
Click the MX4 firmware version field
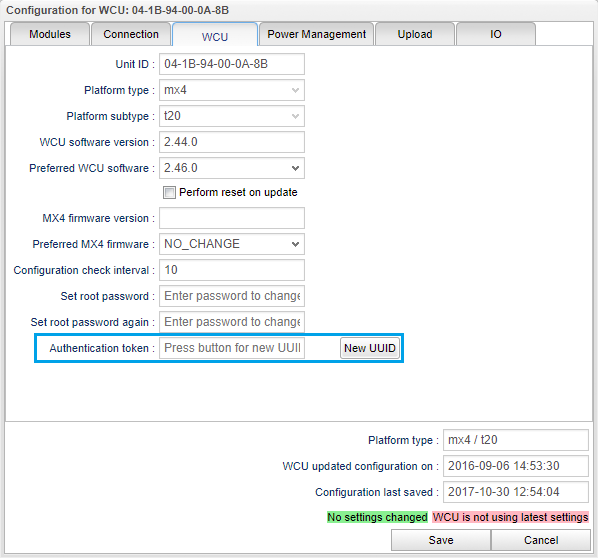click(232, 218)
